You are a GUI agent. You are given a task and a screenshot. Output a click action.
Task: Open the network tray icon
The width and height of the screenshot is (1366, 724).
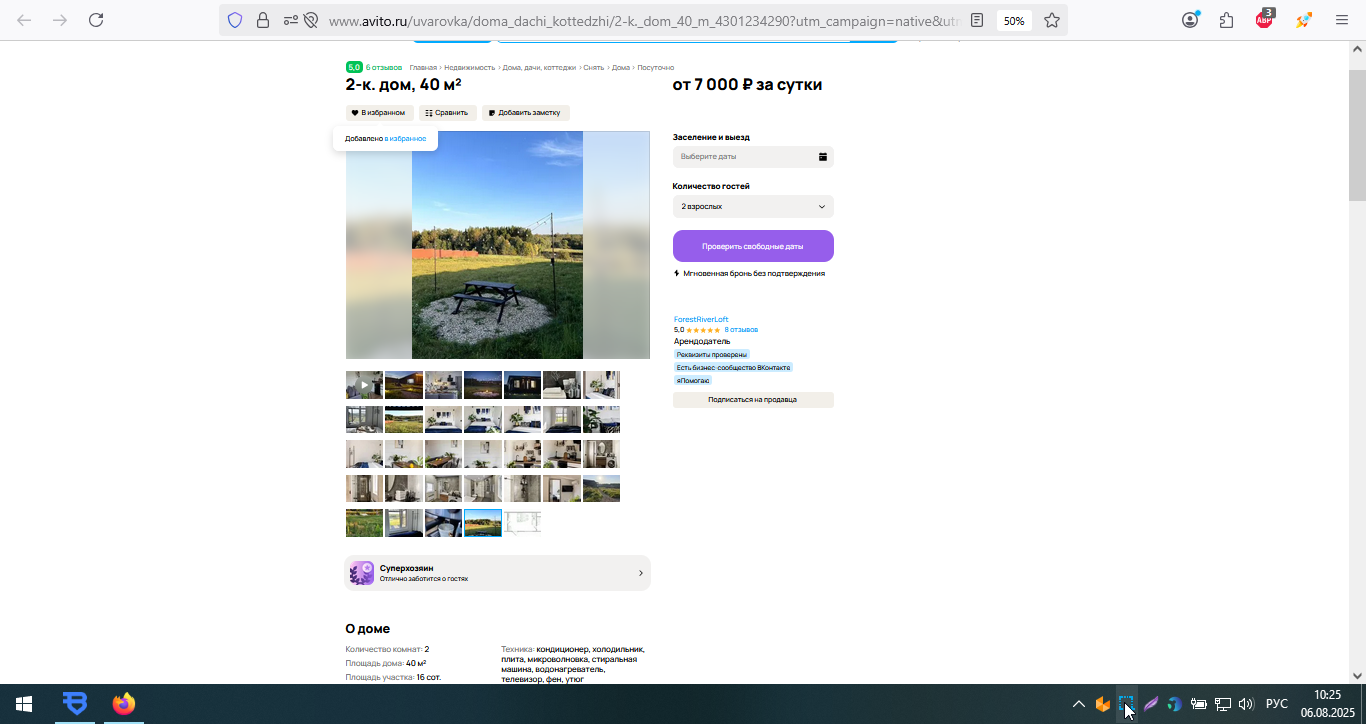[1222, 704]
